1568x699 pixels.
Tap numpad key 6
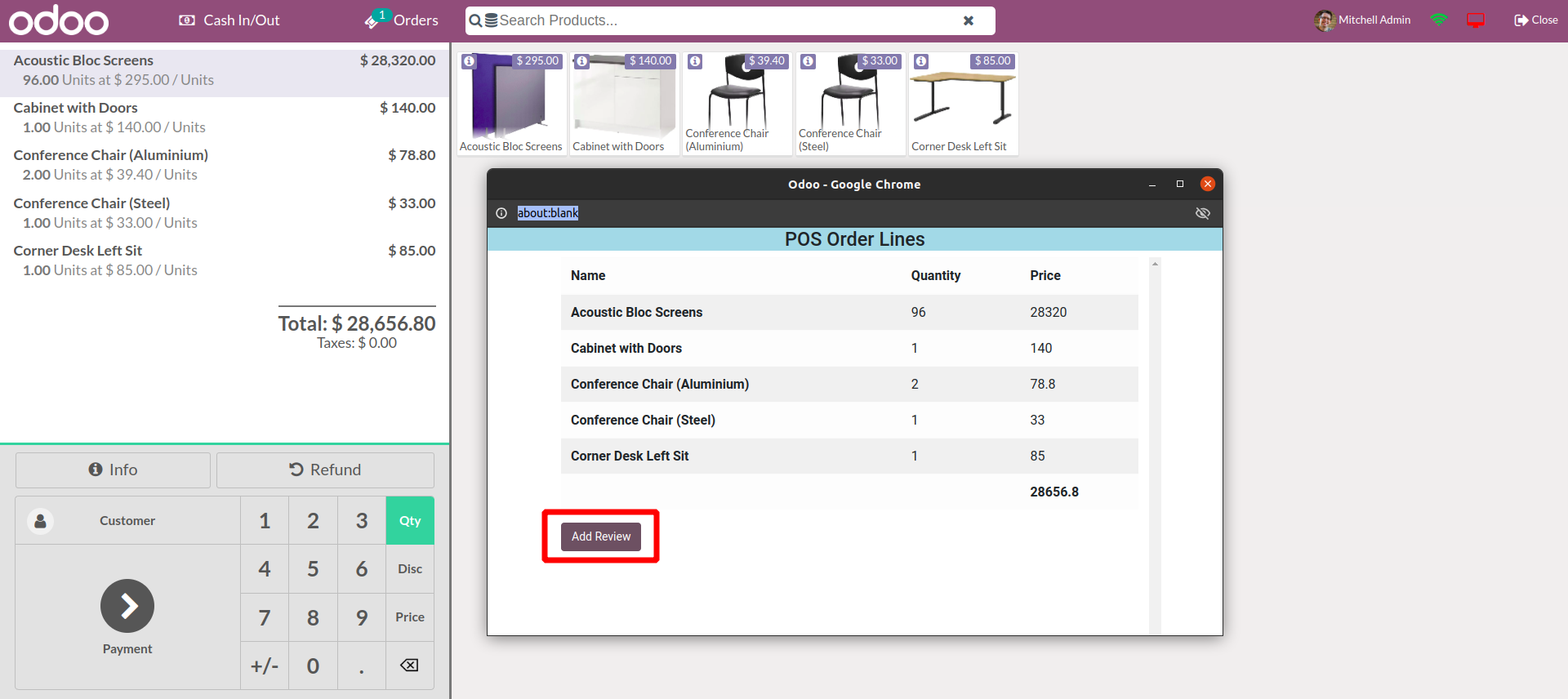pos(362,569)
